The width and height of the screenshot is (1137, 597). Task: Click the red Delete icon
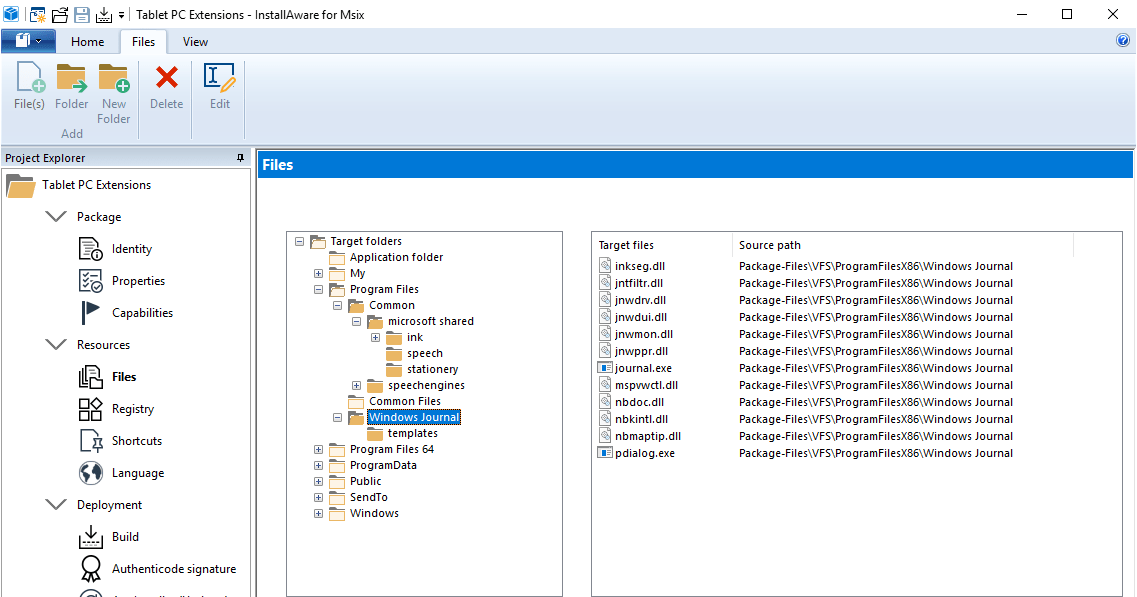pyautogui.click(x=165, y=78)
